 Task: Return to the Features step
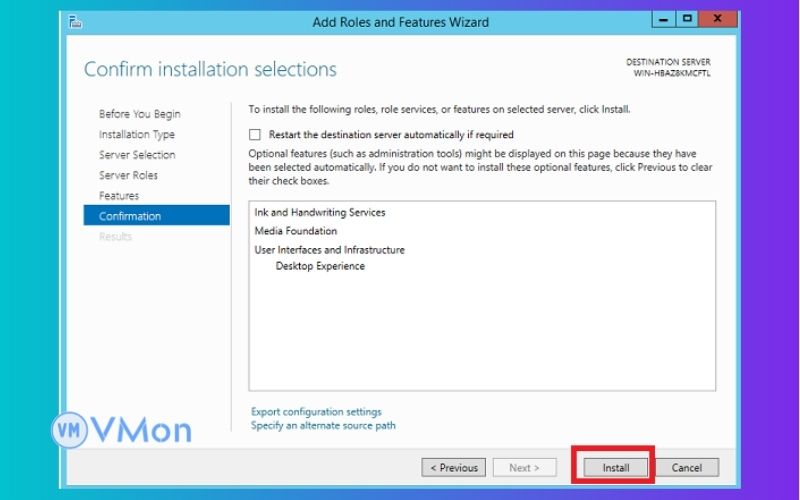(119, 196)
